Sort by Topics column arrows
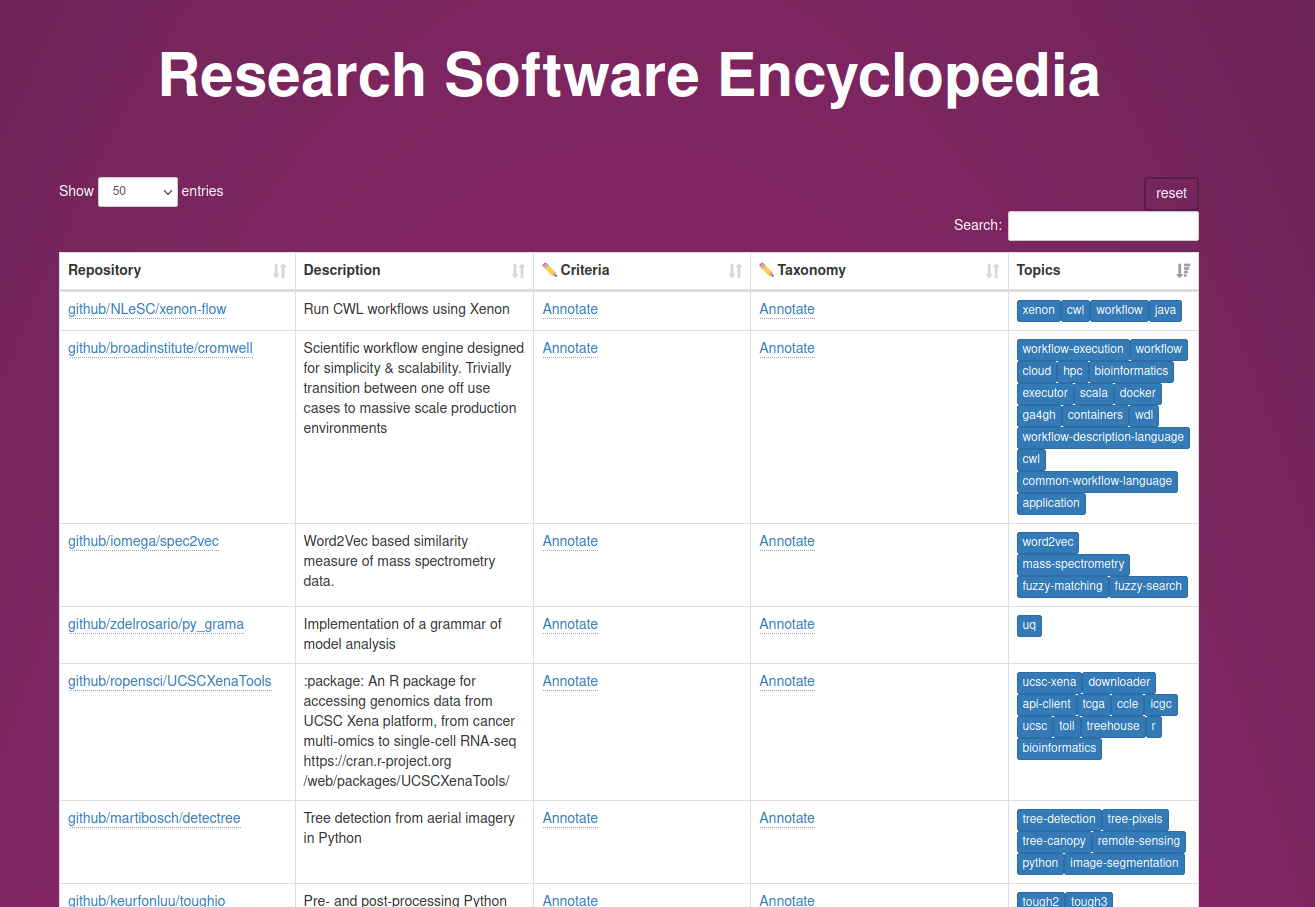 point(1183,271)
